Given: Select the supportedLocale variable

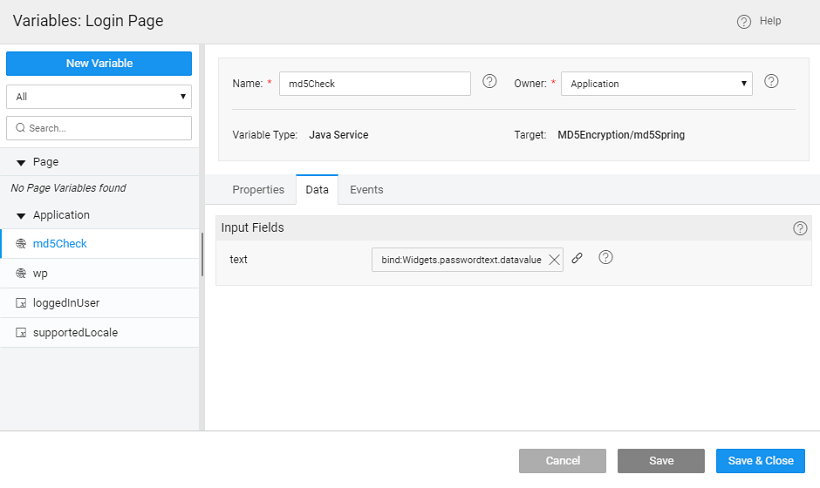Looking at the screenshot, I should point(75,333).
